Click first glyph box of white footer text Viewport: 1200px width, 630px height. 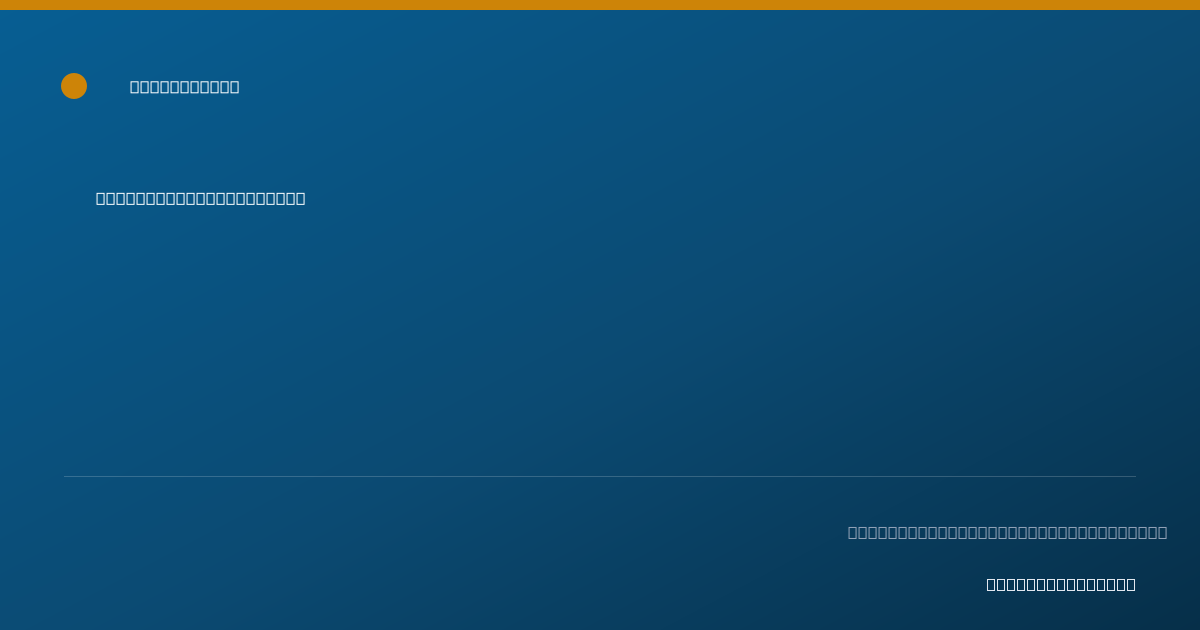[992, 585]
